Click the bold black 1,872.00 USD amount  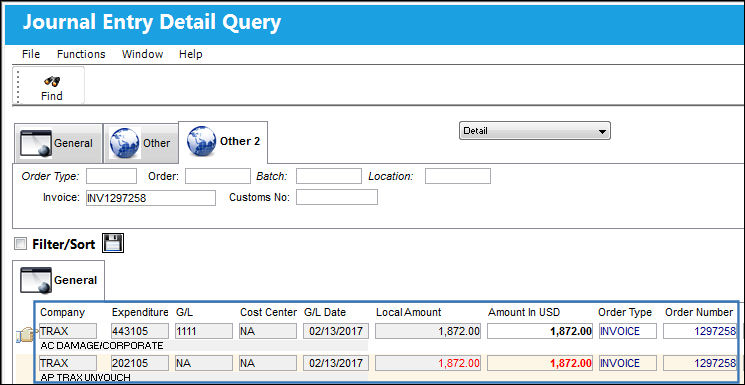(540, 331)
